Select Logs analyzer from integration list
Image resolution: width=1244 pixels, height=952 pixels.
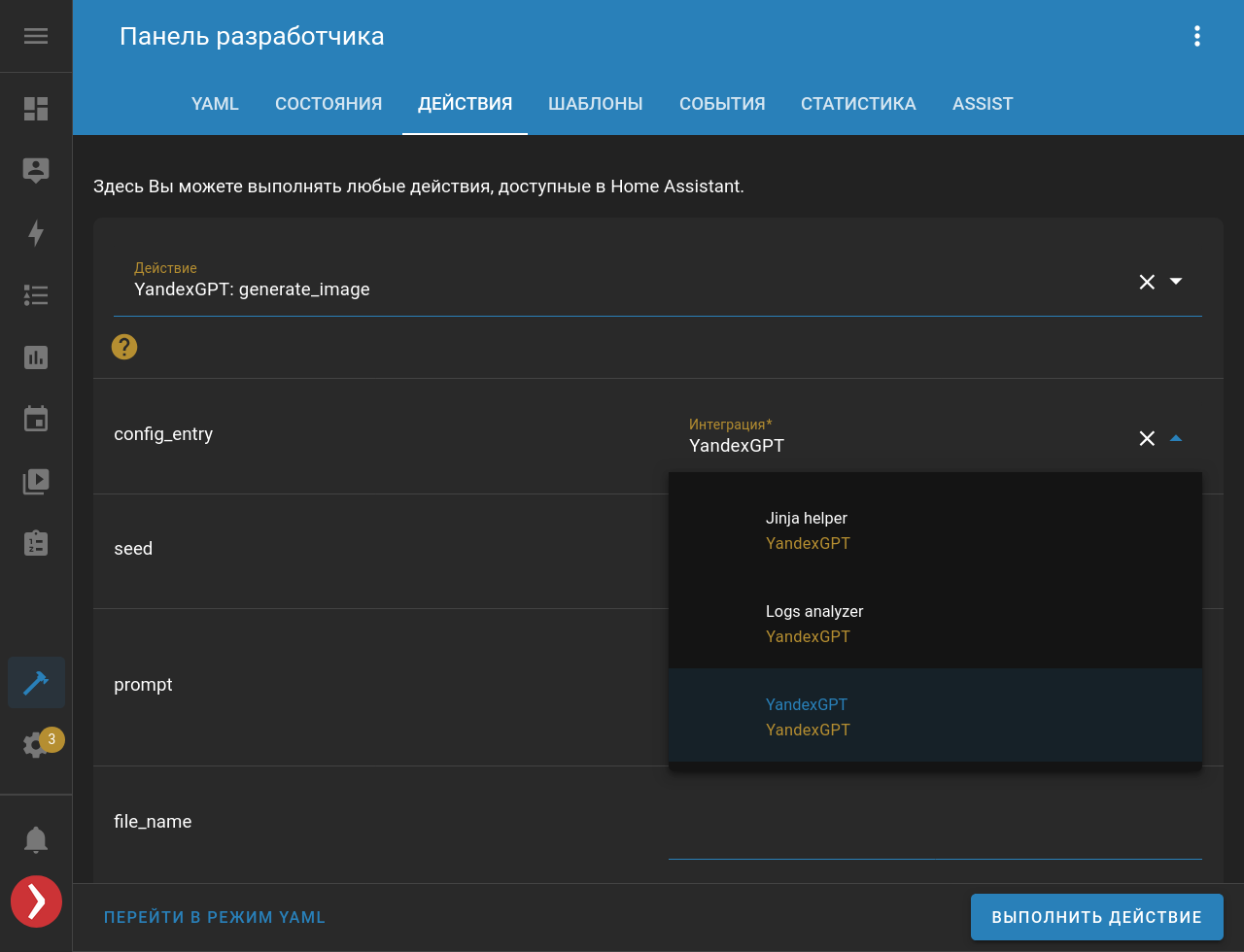point(935,622)
